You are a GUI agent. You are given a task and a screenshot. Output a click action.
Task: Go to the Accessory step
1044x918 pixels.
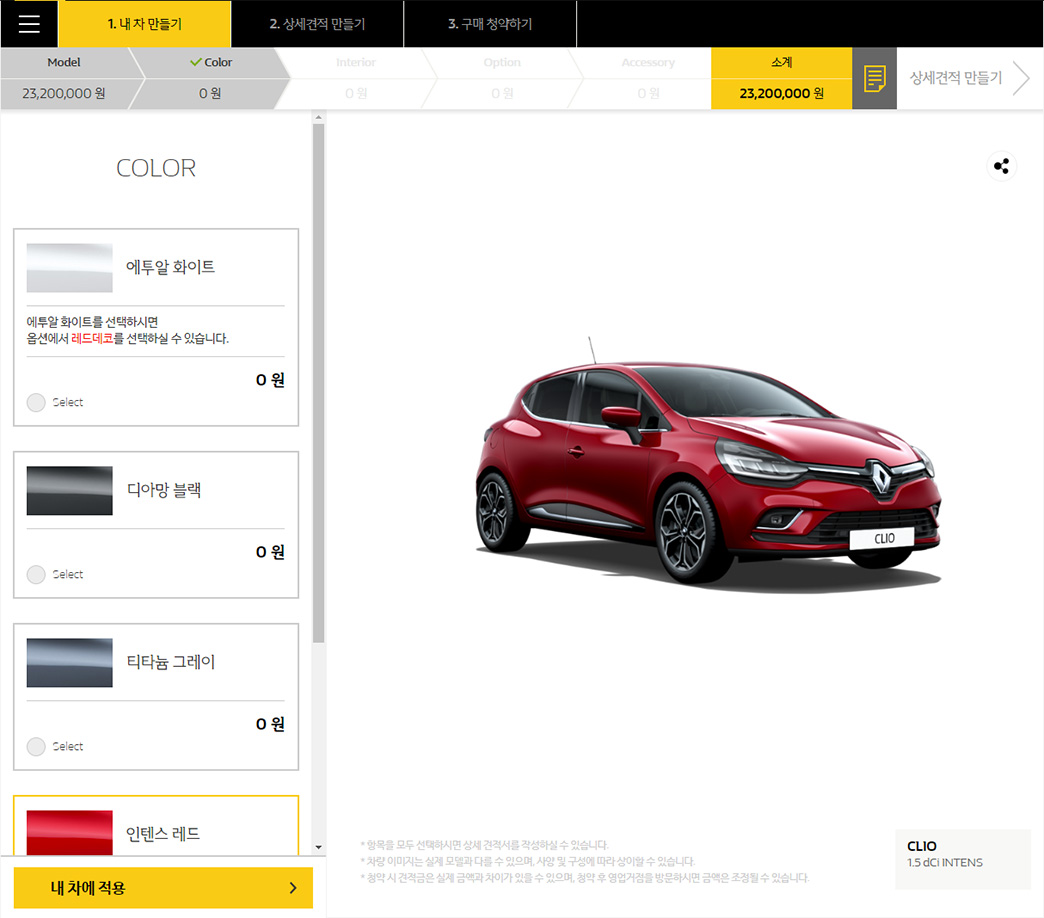point(648,78)
